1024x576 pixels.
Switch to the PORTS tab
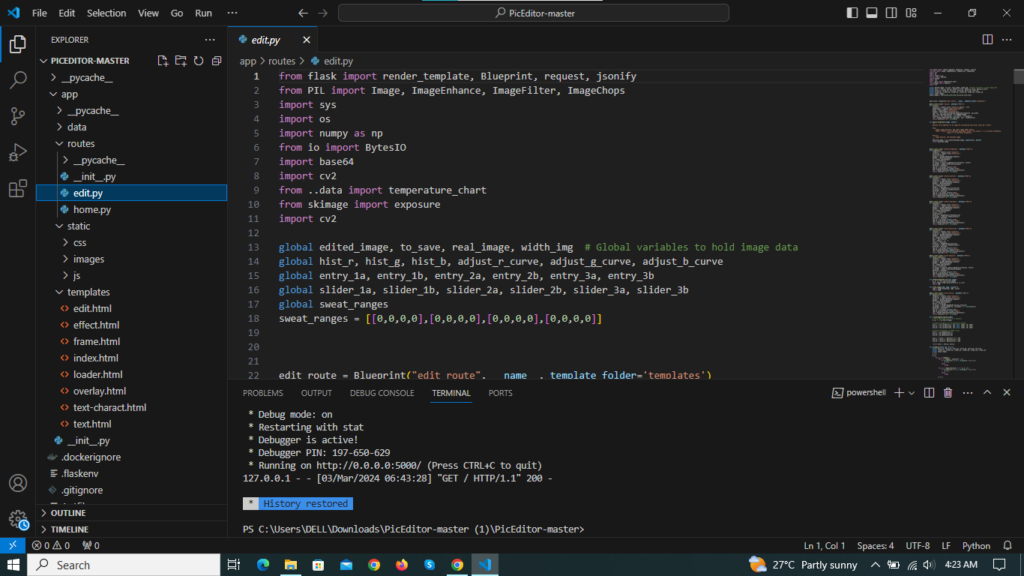tap(500, 393)
